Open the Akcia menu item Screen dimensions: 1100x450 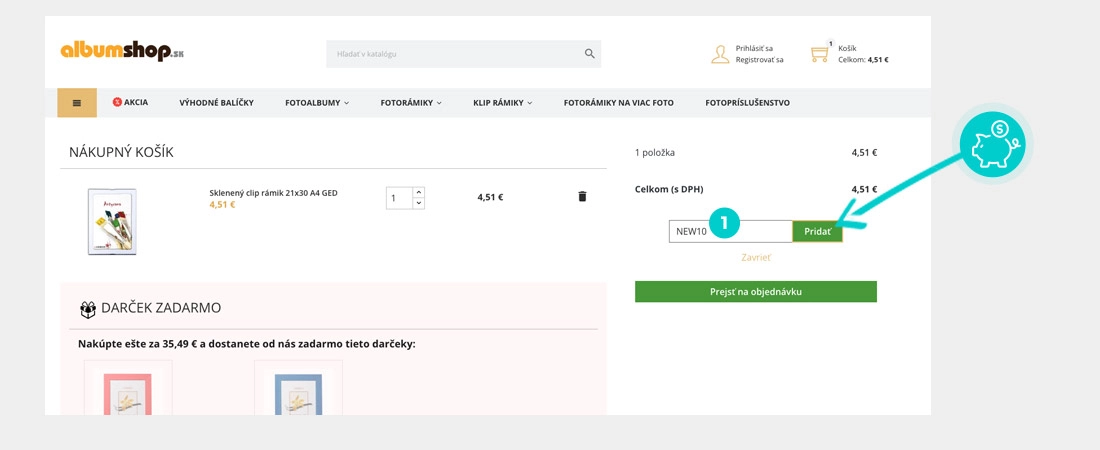pyautogui.click(x=130, y=102)
